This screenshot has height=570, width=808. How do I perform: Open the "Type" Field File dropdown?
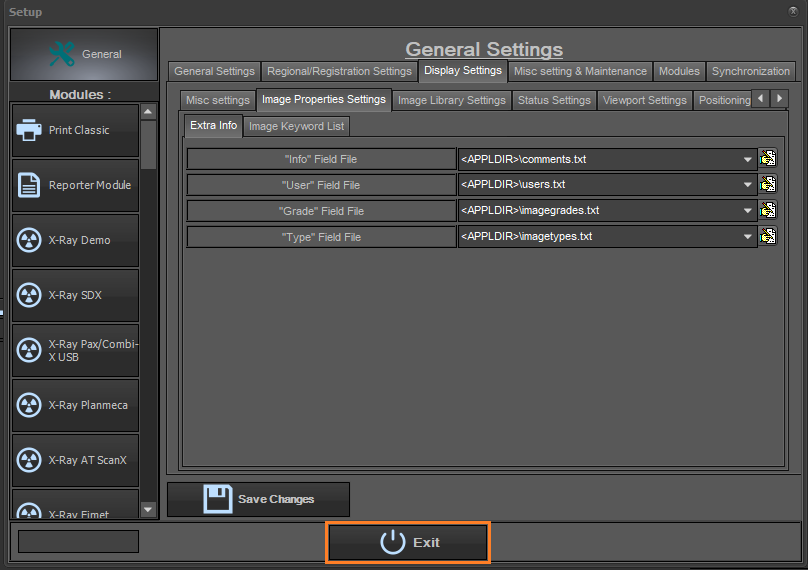tap(748, 237)
